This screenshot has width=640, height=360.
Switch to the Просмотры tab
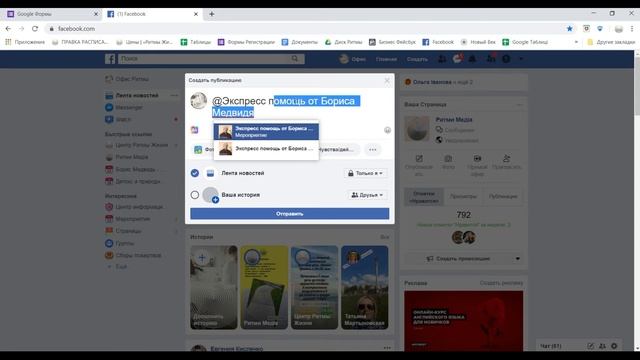pos(463,196)
